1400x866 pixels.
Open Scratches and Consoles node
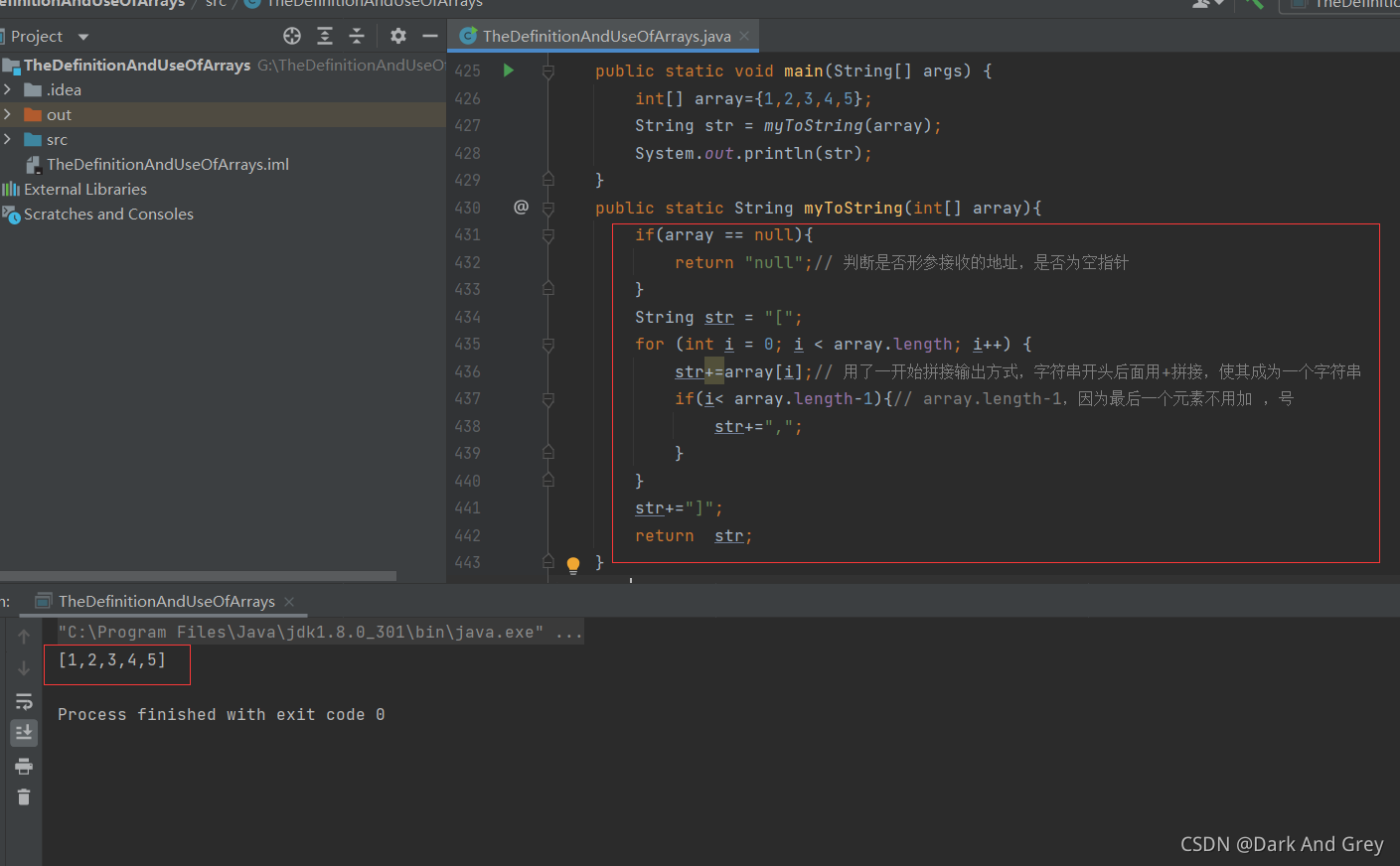(108, 214)
